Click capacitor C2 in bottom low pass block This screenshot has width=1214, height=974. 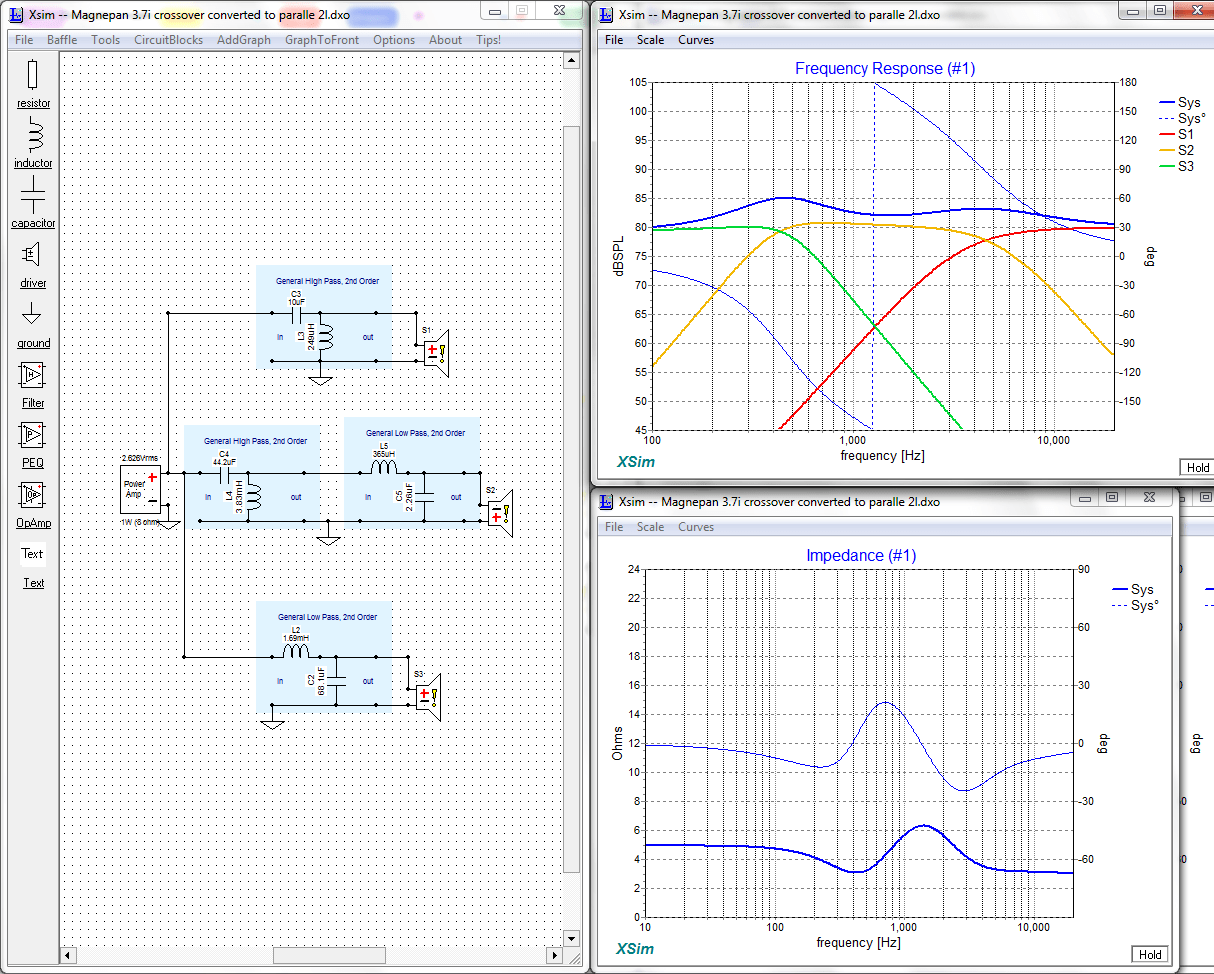point(337,682)
